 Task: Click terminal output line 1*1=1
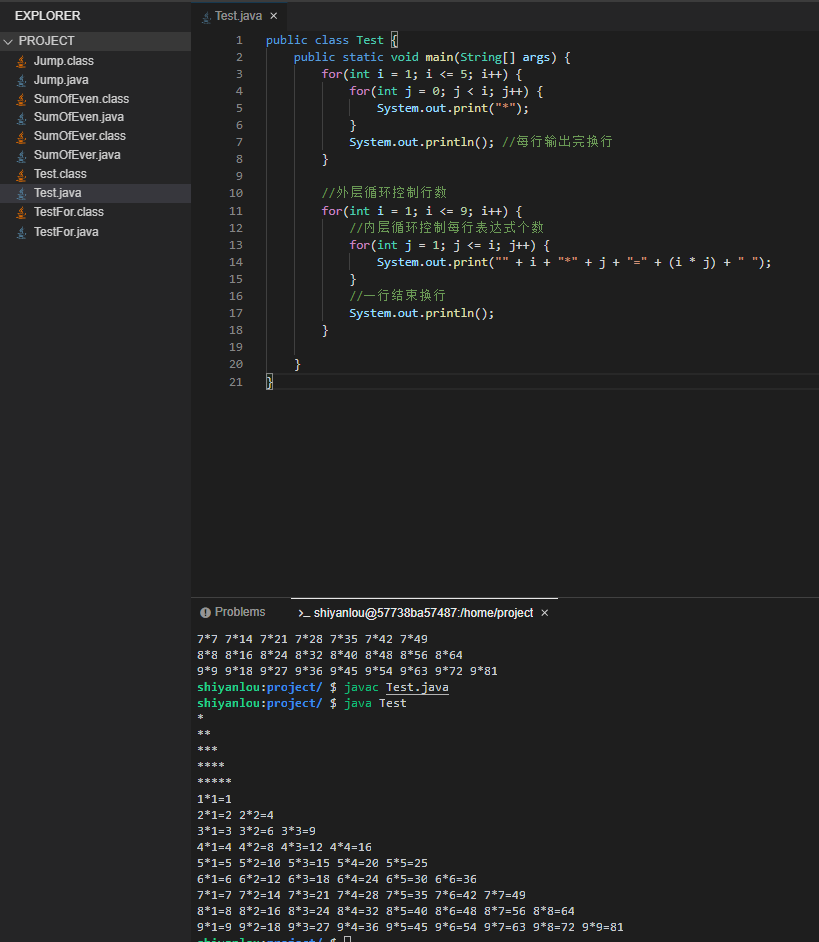(214, 799)
